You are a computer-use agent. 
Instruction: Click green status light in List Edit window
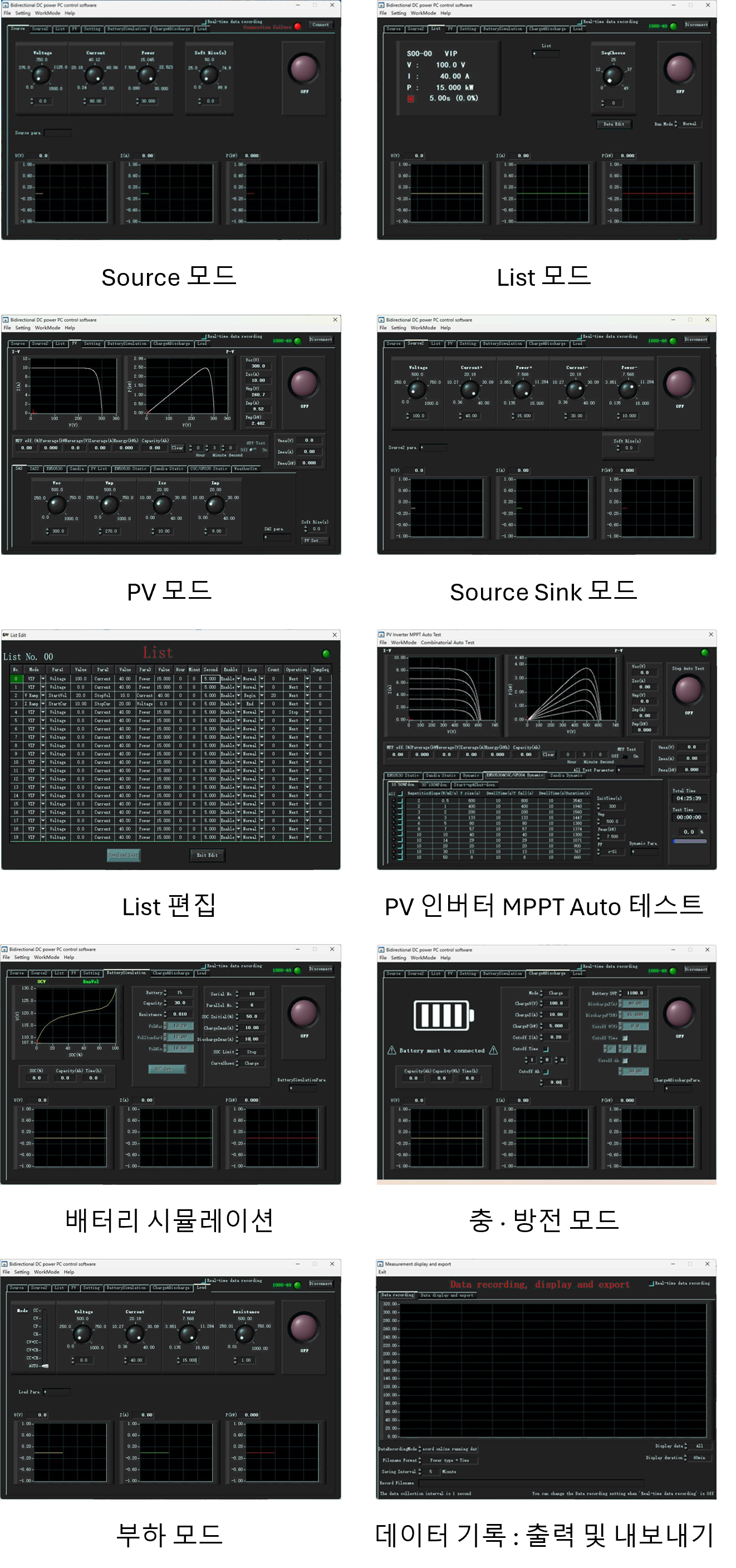pos(326,654)
